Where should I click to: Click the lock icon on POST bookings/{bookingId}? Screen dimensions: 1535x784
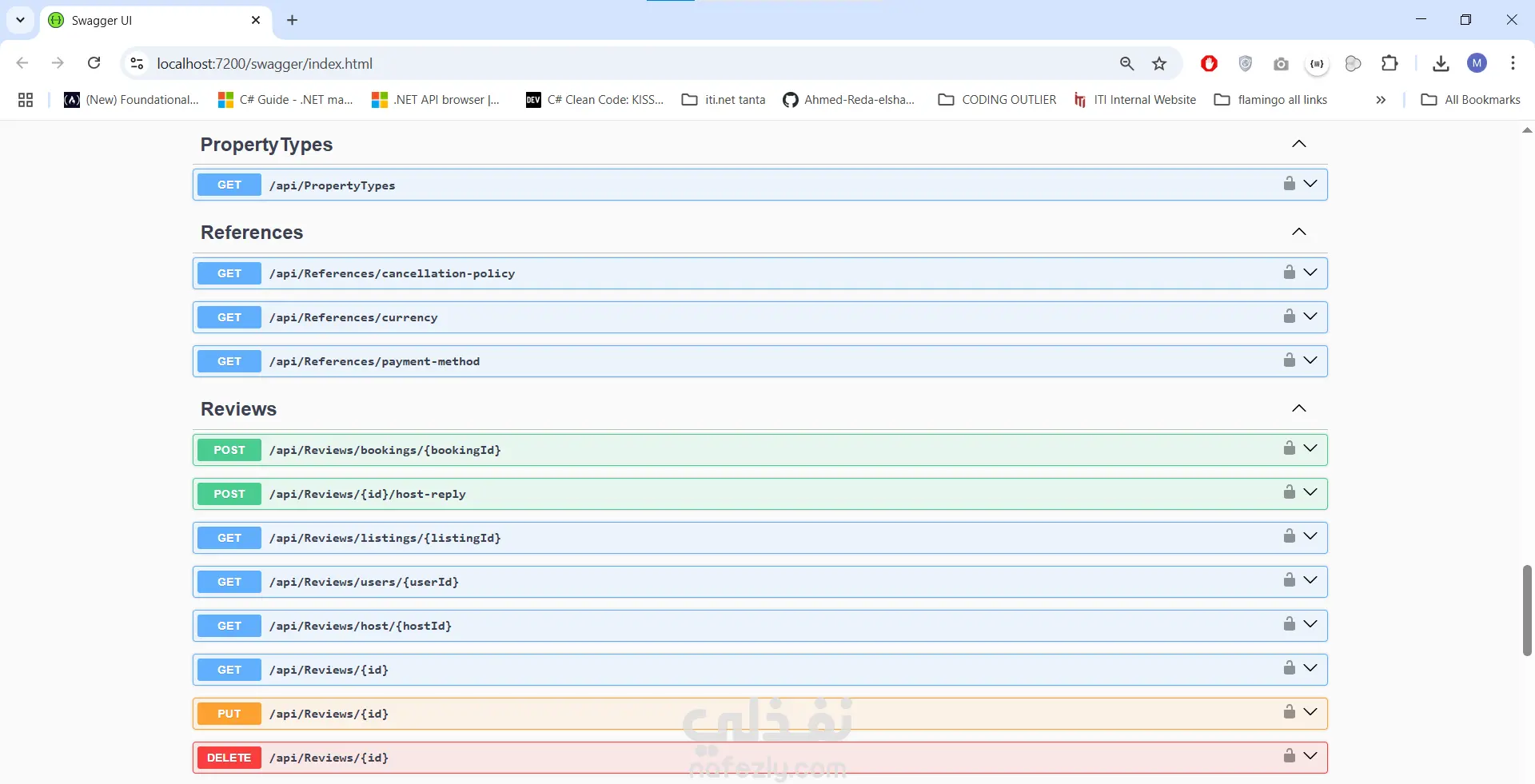click(1289, 448)
